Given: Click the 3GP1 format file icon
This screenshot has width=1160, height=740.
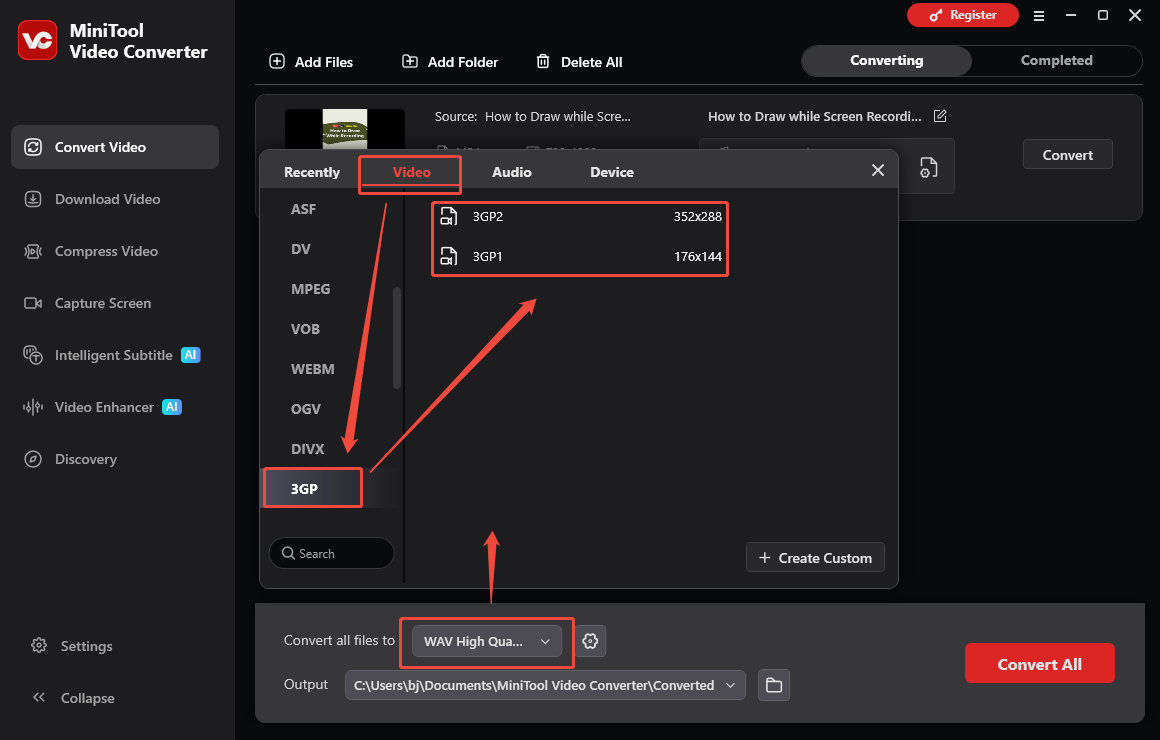Looking at the screenshot, I should coord(448,256).
